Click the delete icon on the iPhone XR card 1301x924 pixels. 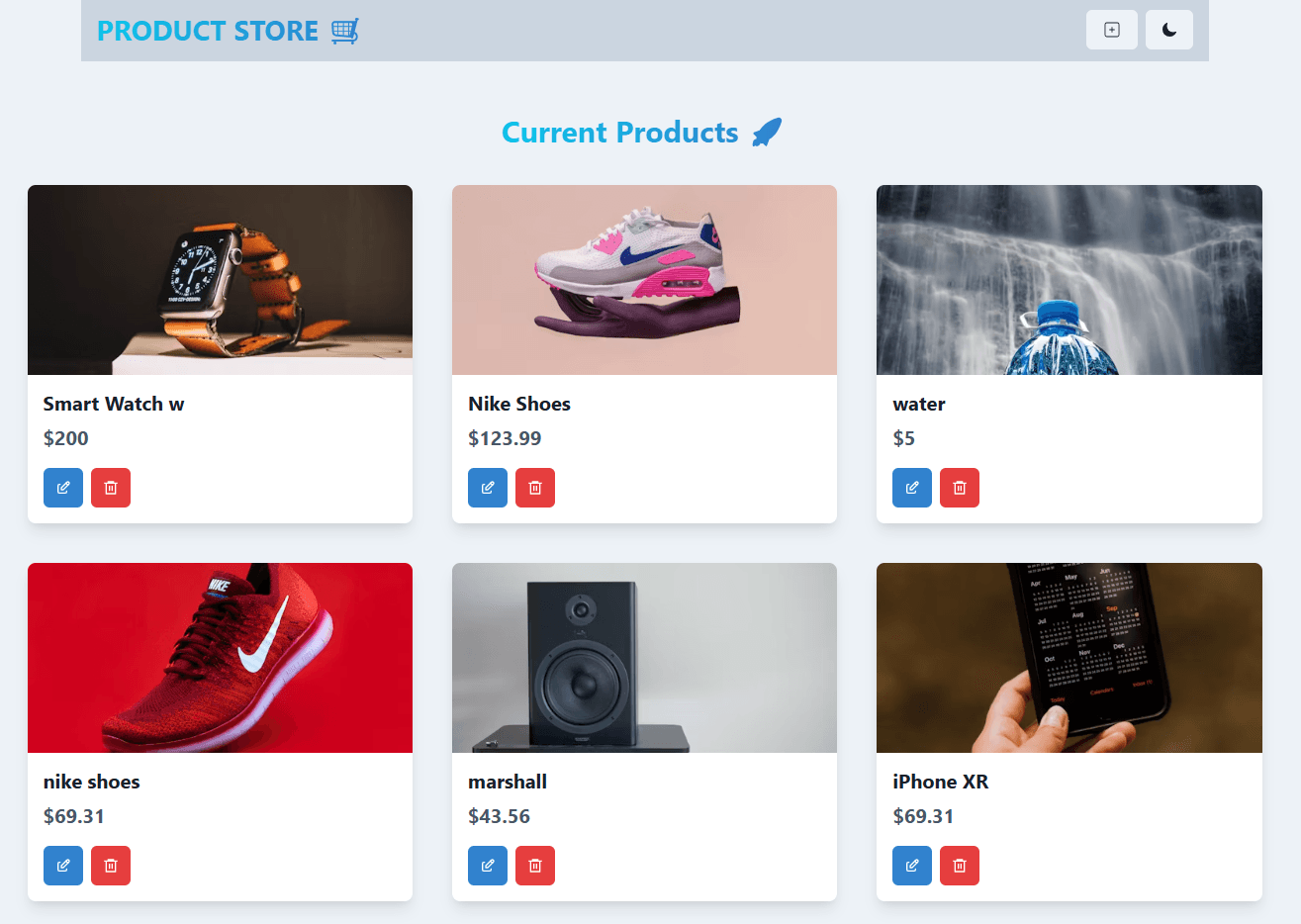pos(960,865)
